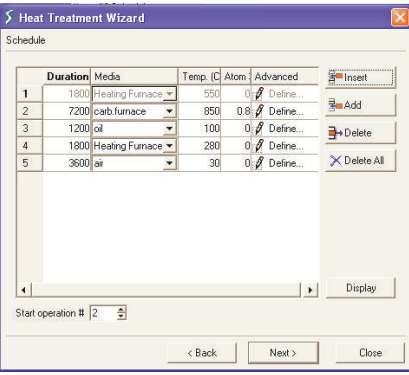Click the horizontal scrollbar track
This screenshot has height=375, width=409.
[x=167, y=290]
